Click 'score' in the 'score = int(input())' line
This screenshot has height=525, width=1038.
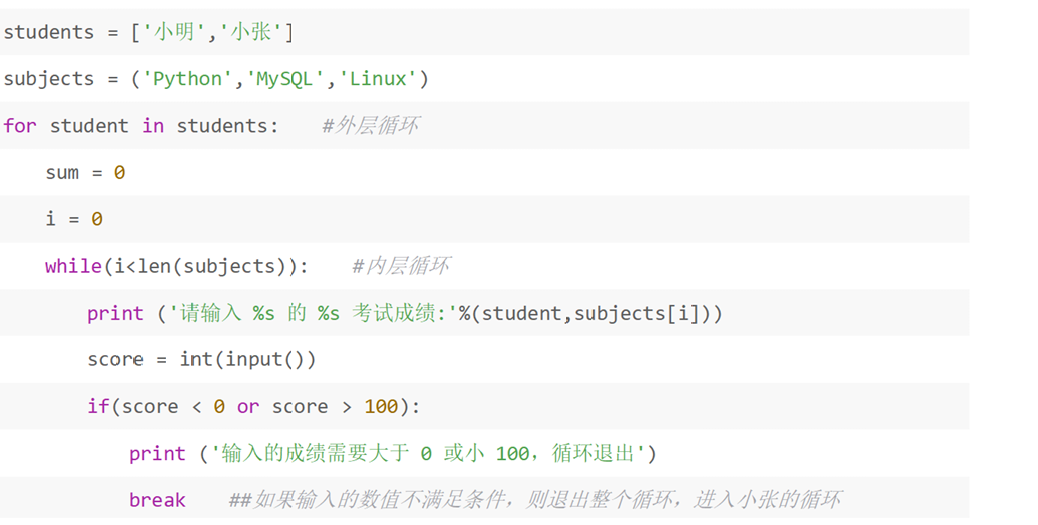[x=115, y=359]
